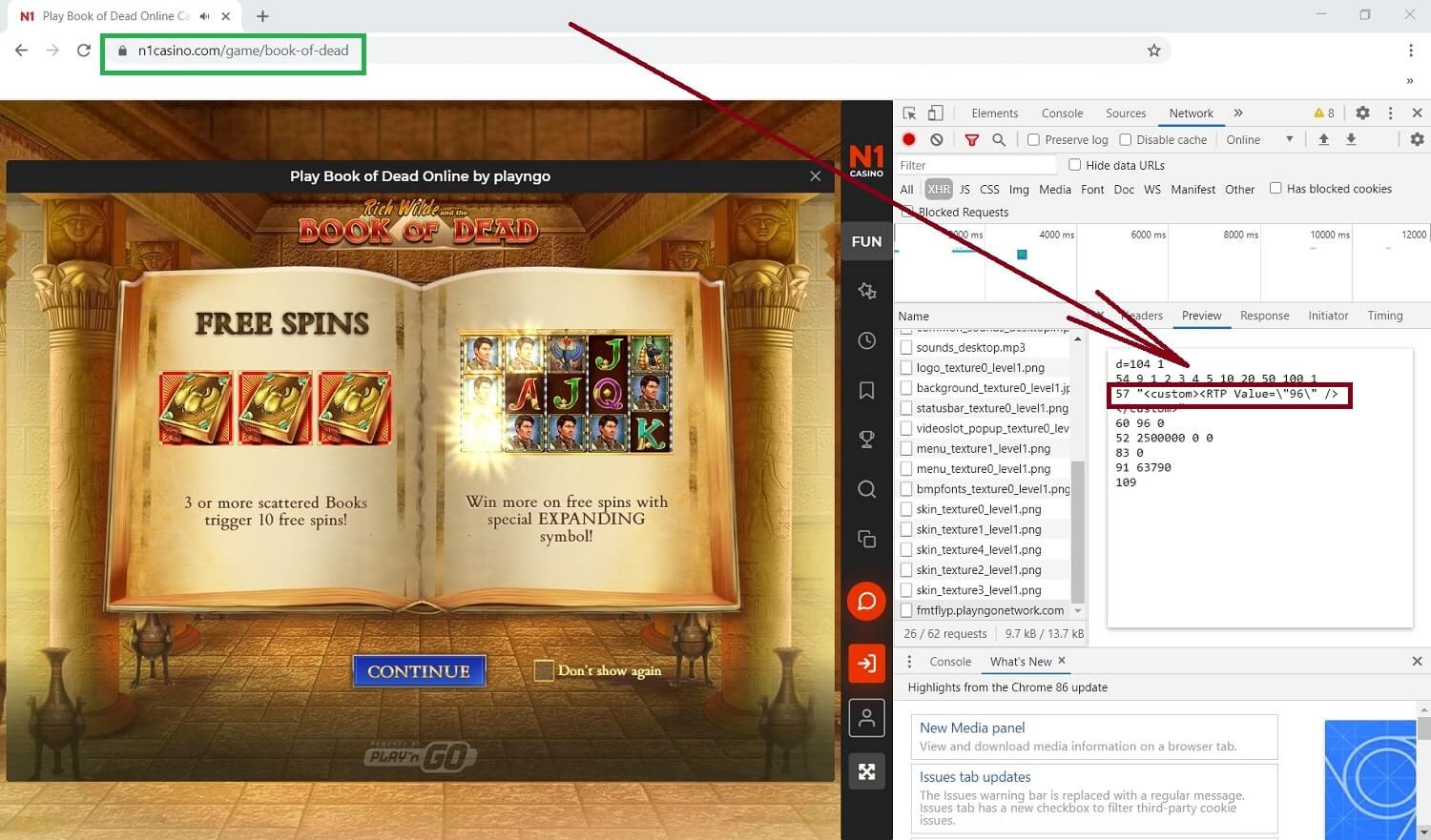Open casino sidebar trophy icon
Screen dimensions: 1431x840
866,440
